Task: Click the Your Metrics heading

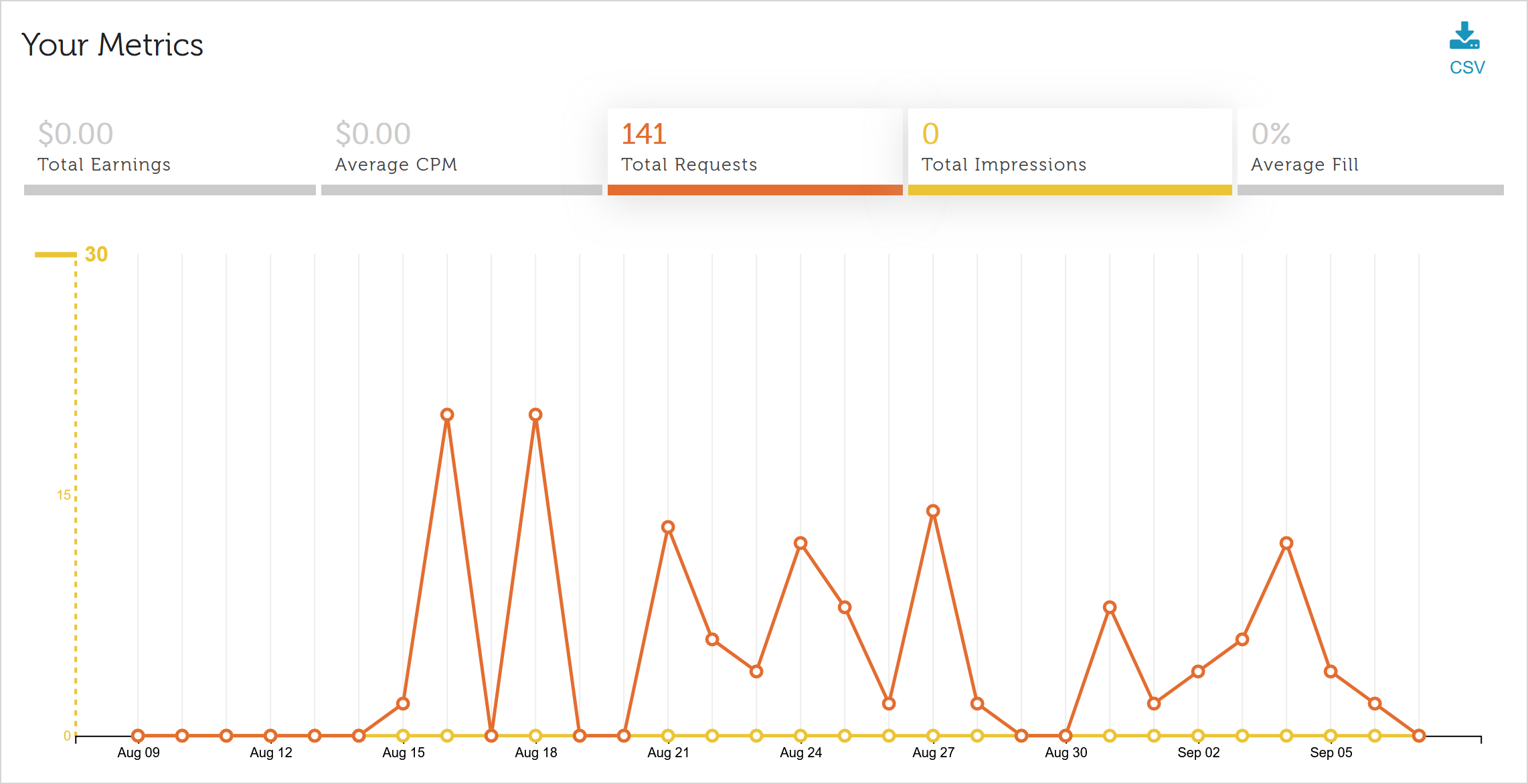Action: tap(112, 45)
